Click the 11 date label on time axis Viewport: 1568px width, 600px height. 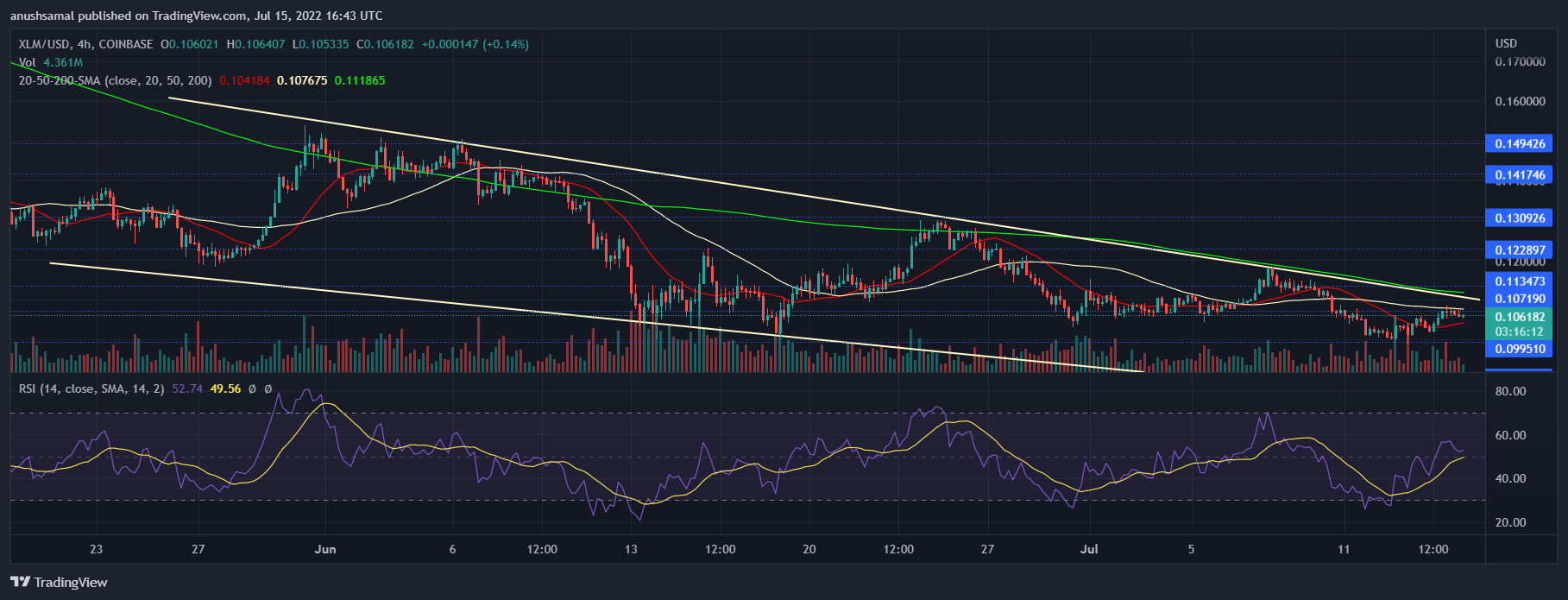click(1343, 550)
